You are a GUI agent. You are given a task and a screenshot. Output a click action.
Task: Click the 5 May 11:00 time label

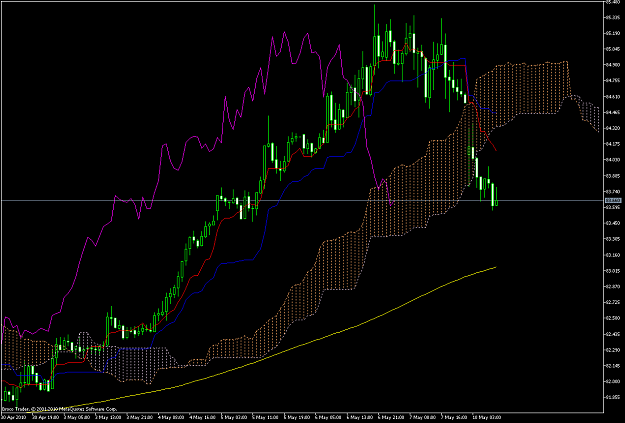266,417
